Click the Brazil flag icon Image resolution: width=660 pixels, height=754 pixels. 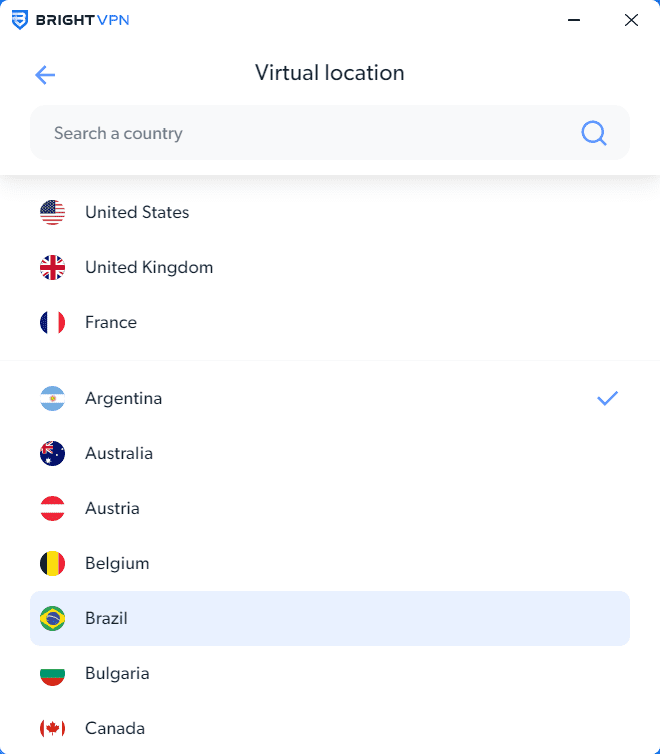coord(52,618)
